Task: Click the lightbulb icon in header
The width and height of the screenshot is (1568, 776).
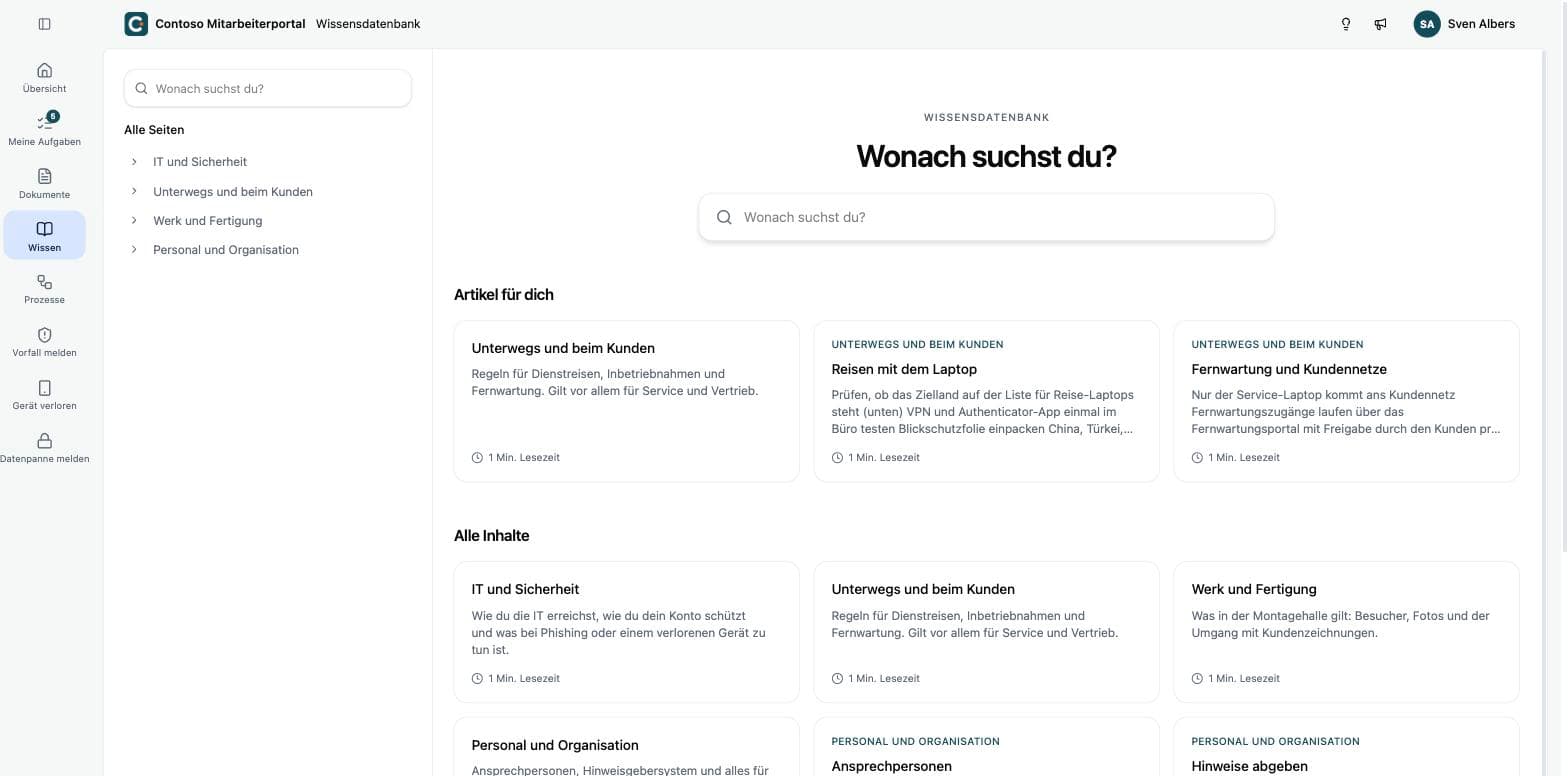Action: pos(1346,24)
